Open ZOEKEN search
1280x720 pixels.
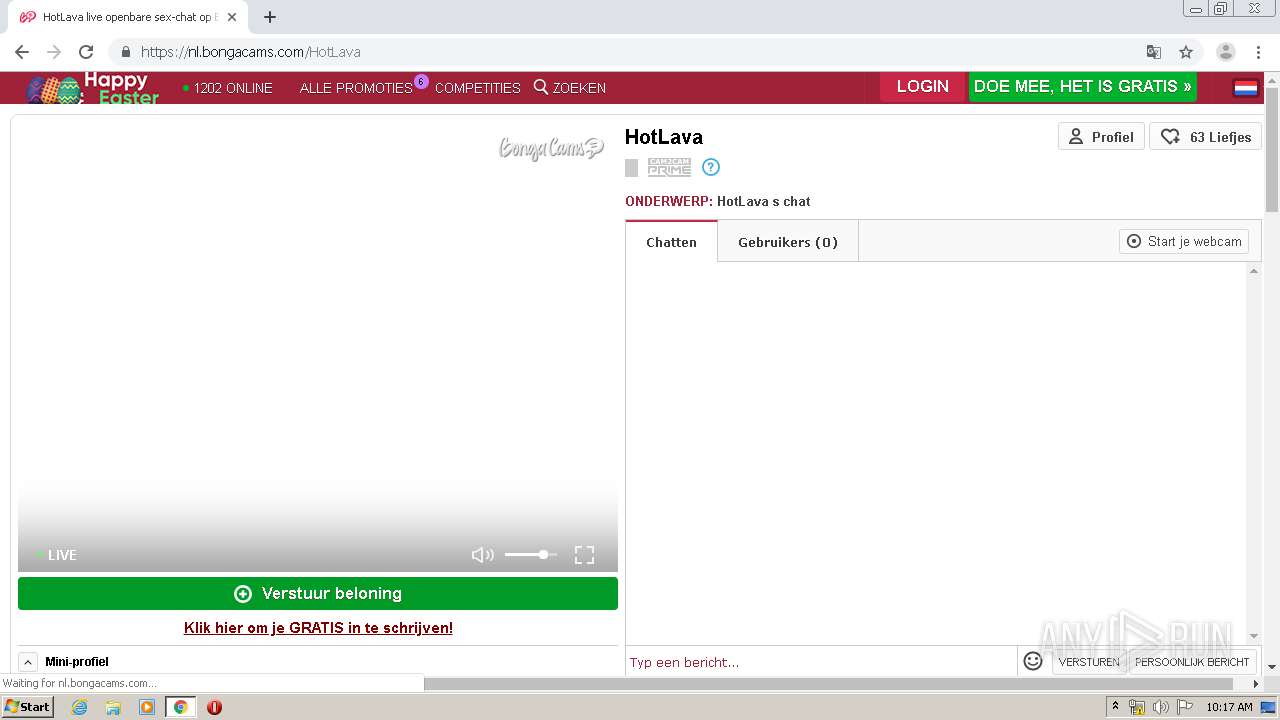pyautogui.click(x=570, y=88)
